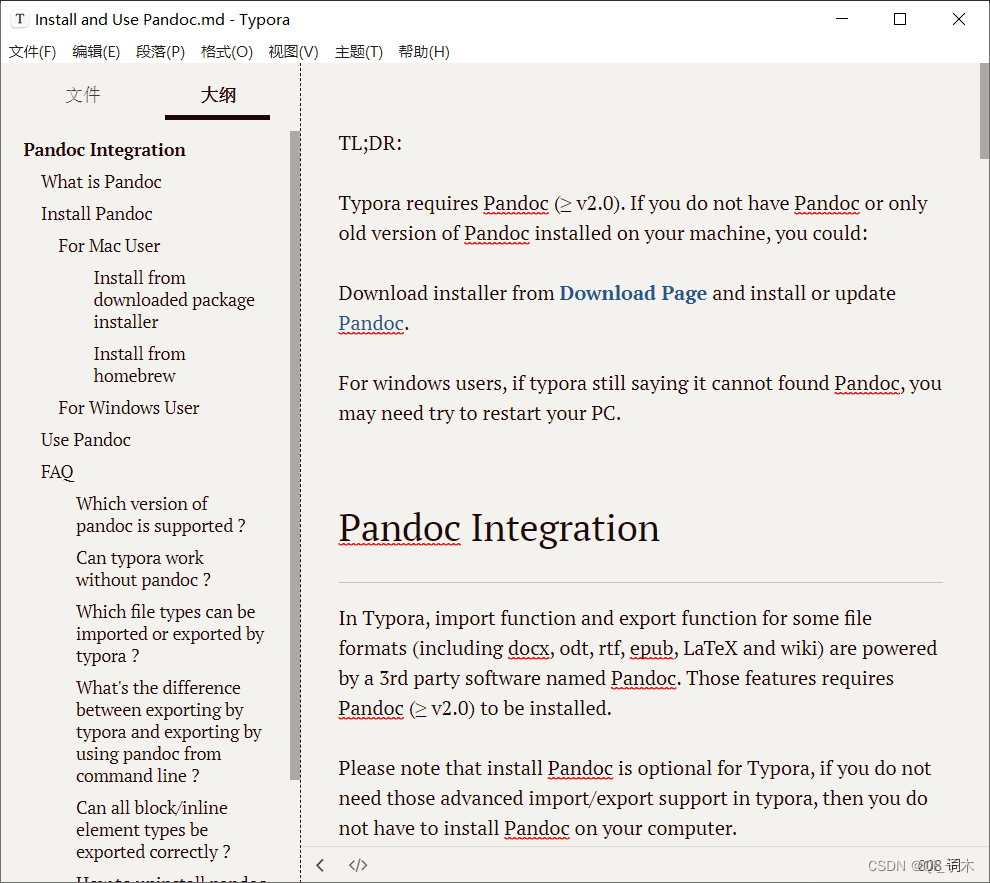
Task: Click the blue Pandoc link after 'update'
Action: [x=371, y=324]
